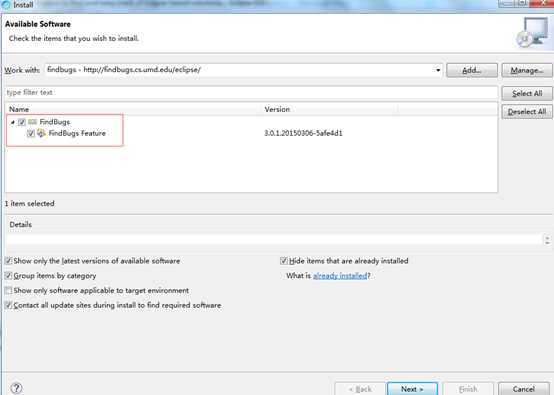
Task: Toggle Group items by category checkbox
Action: pyautogui.click(x=8, y=275)
